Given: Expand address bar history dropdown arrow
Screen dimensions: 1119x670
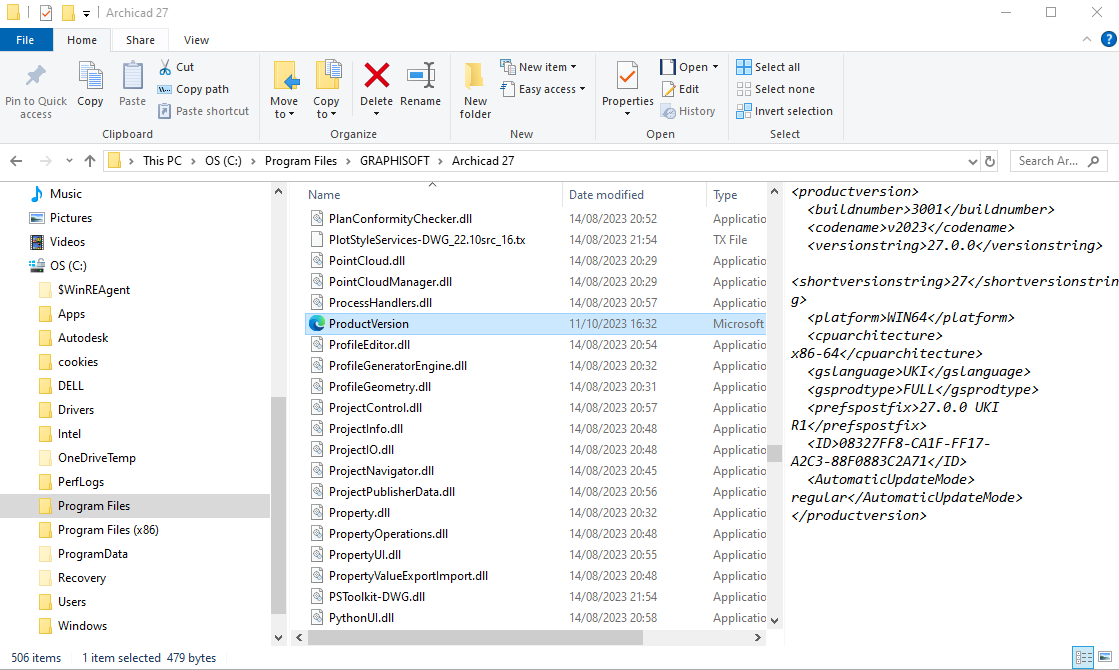Looking at the screenshot, I should 972,161.
